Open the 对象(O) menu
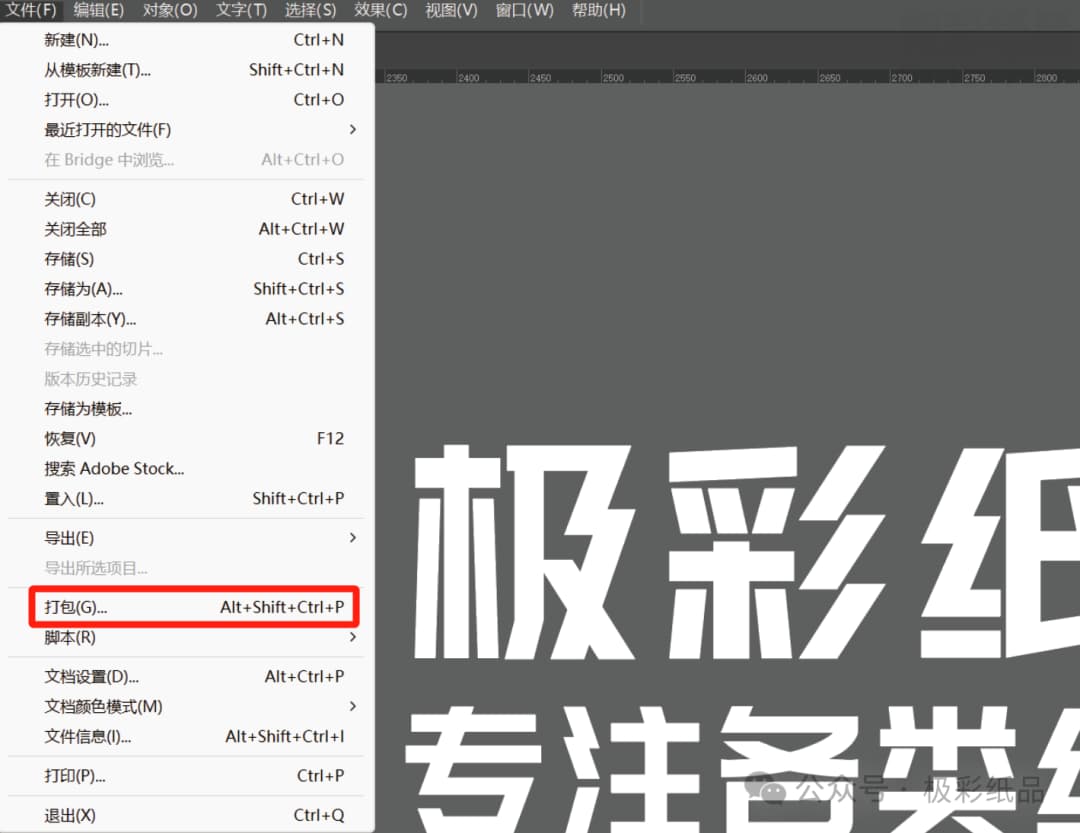The image size is (1080, 833). (x=170, y=10)
